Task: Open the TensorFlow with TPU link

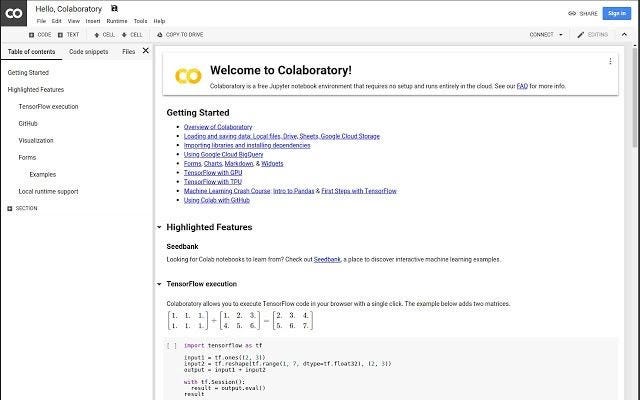Action: tap(213, 182)
